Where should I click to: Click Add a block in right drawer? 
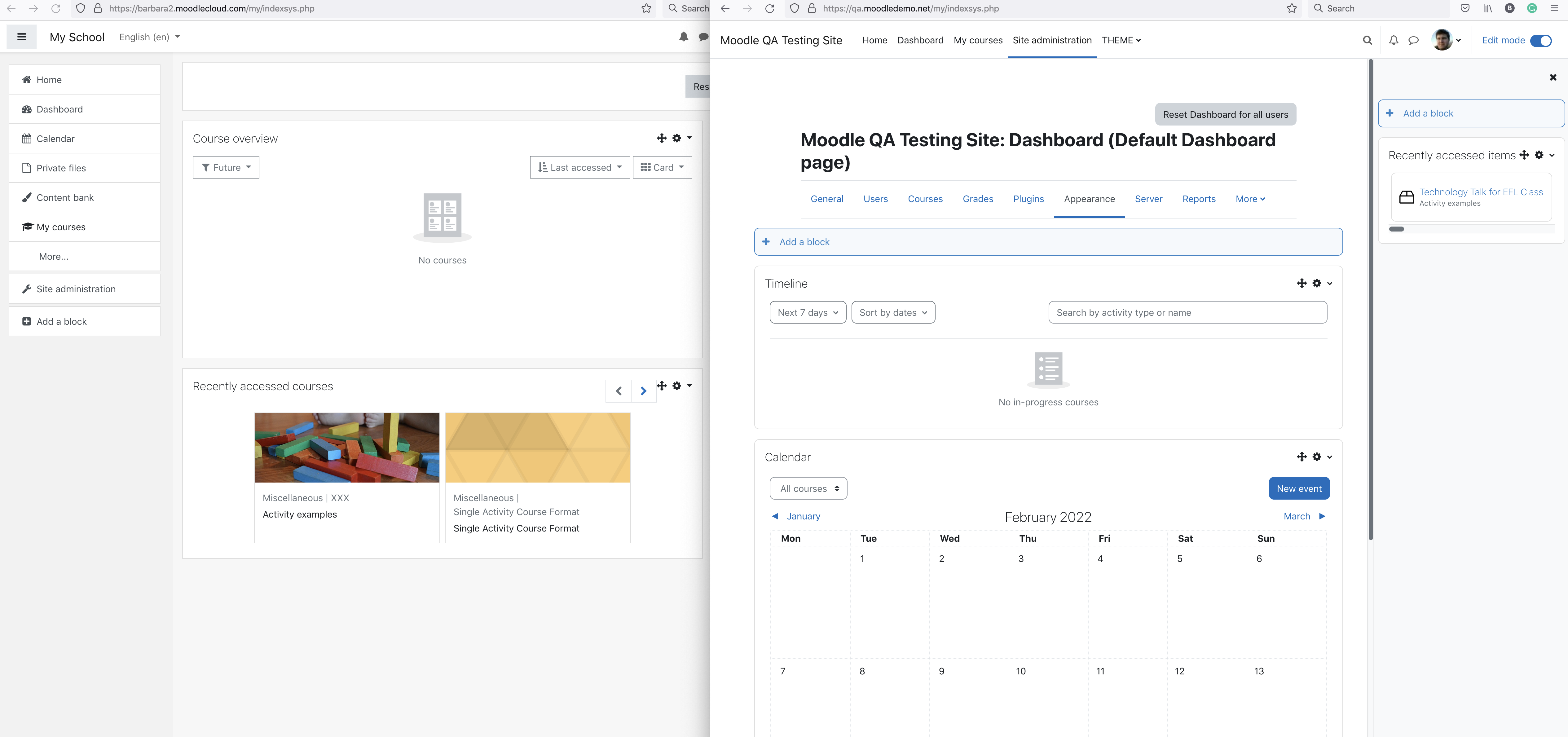1471,113
